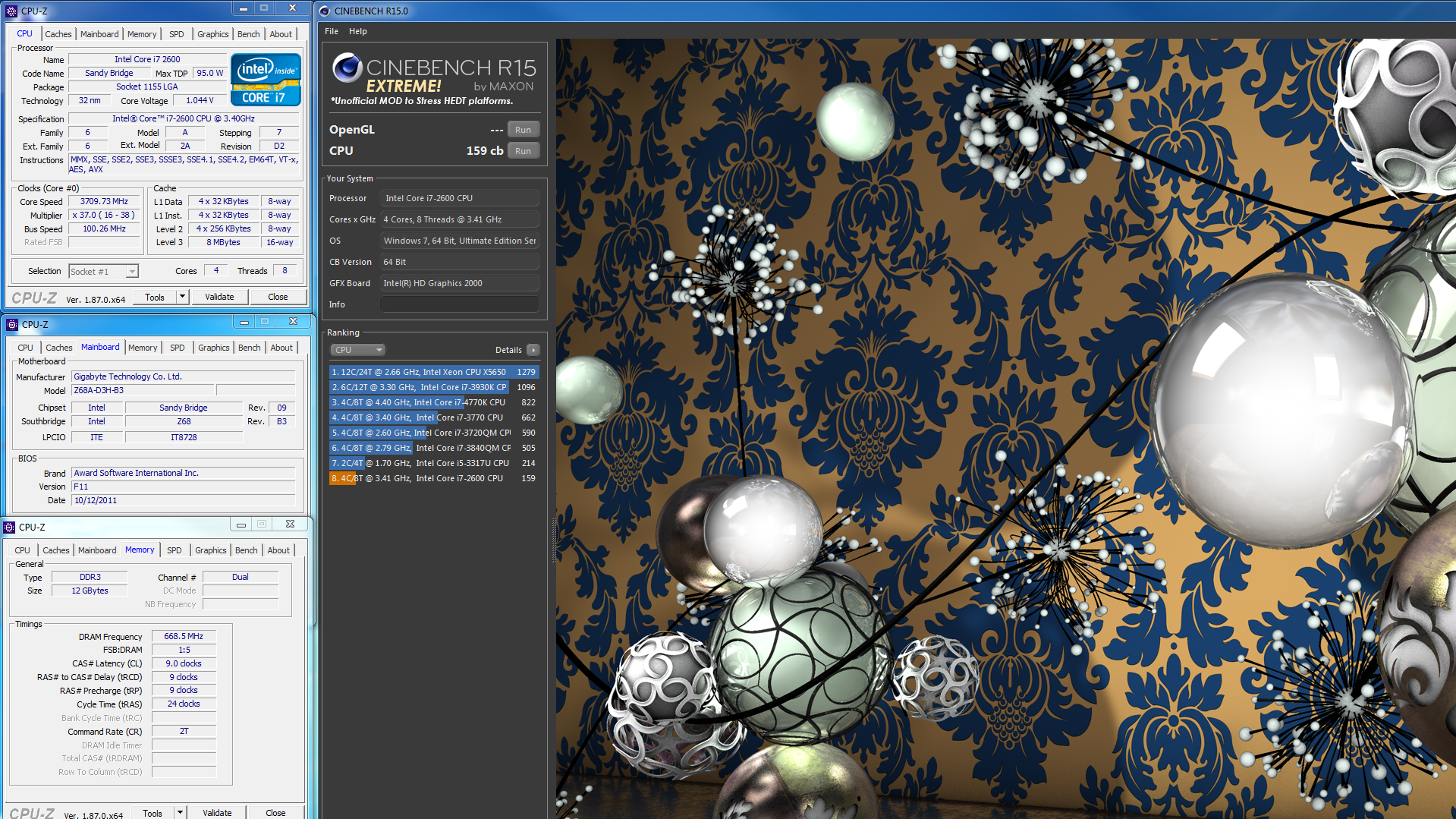Image resolution: width=1456 pixels, height=819 pixels.
Task: Select Mainboard tab in Memory CPU-Z window
Action: [97, 550]
